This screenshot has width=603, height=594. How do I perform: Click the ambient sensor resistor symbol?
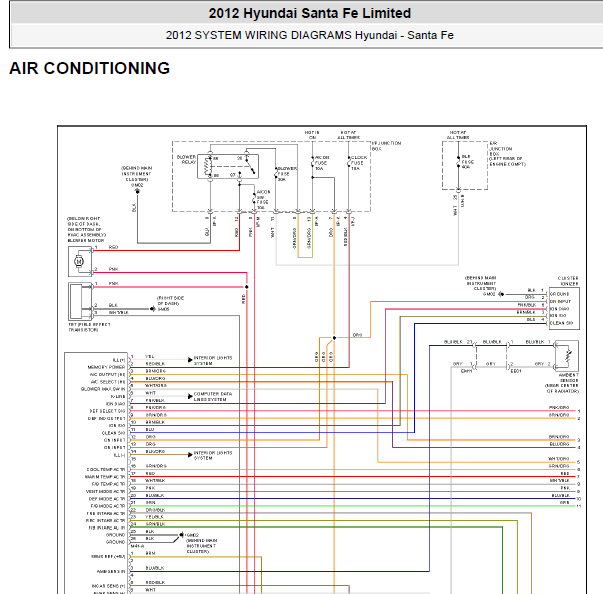click(x=568, y=356)
